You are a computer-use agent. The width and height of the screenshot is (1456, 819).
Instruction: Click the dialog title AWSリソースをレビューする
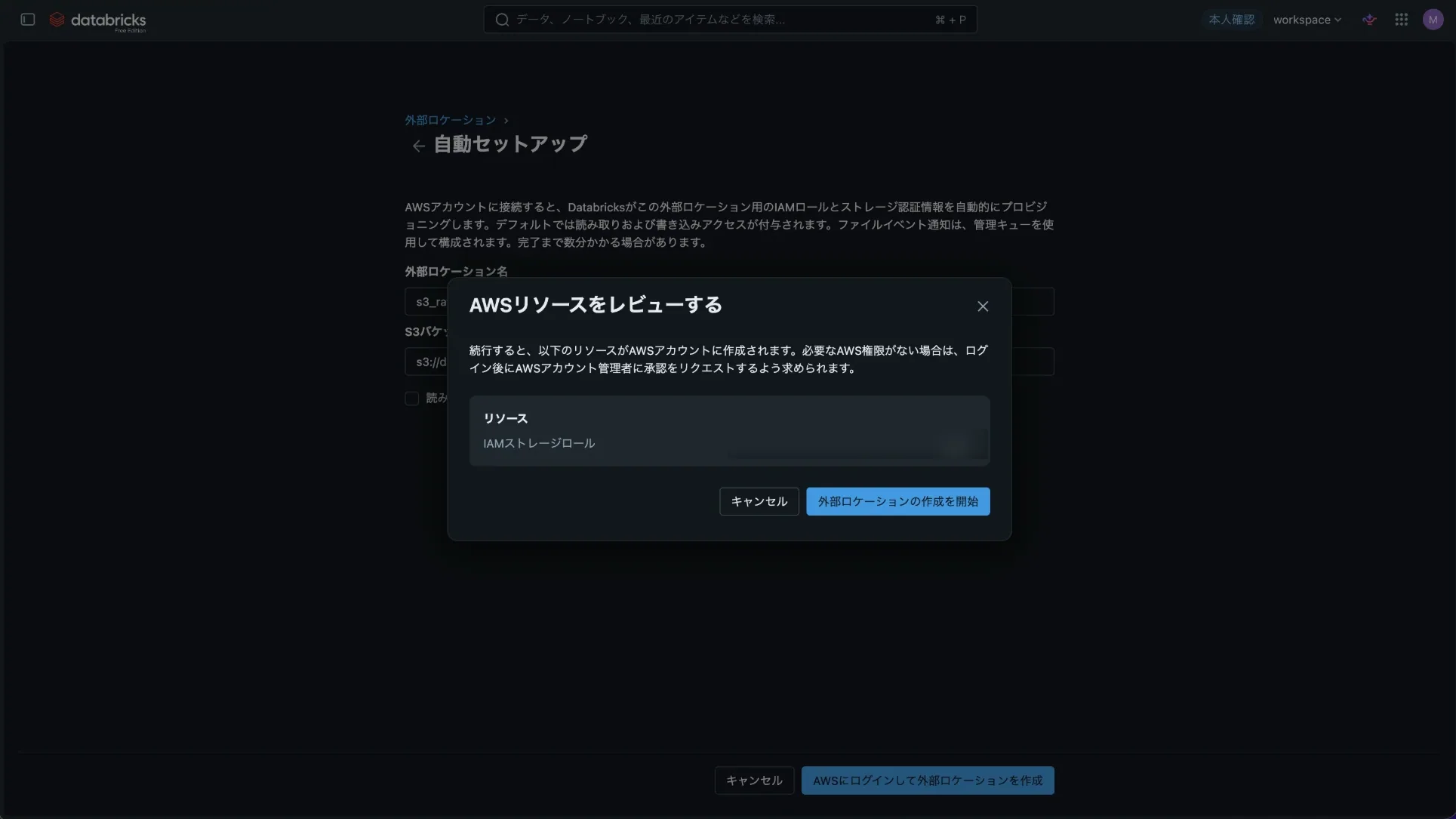coord(596,305)
